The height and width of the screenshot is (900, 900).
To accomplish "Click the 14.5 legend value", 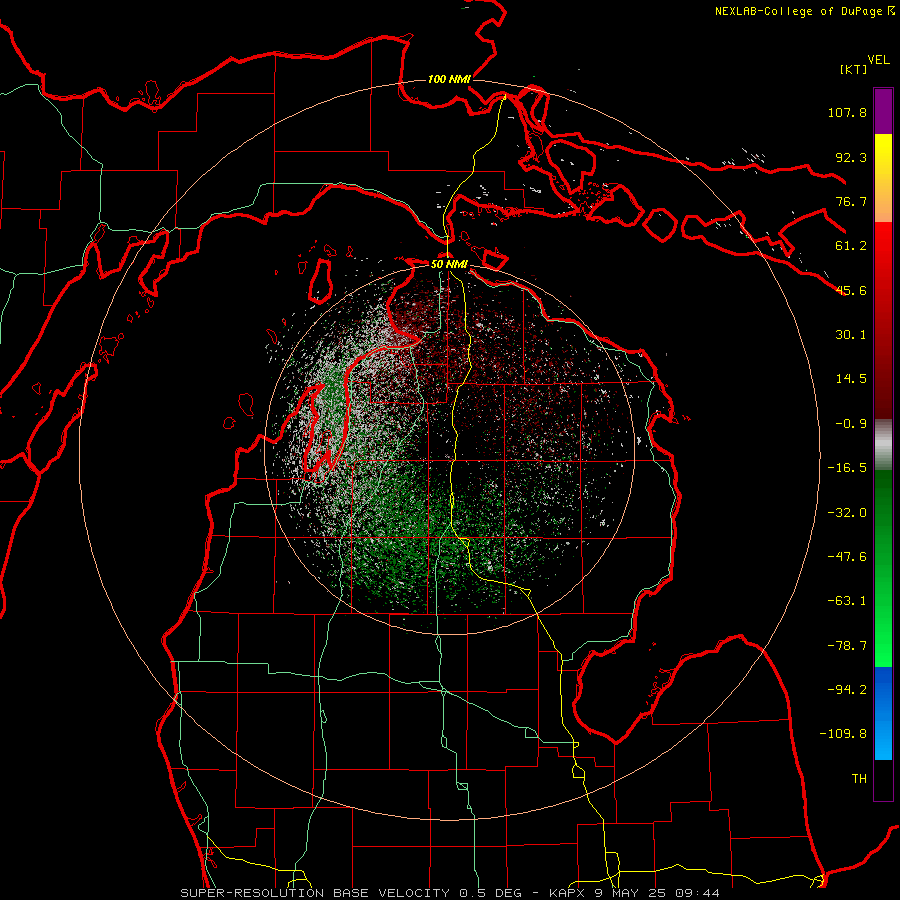I will pyautogui.click(x=851, y=379).
